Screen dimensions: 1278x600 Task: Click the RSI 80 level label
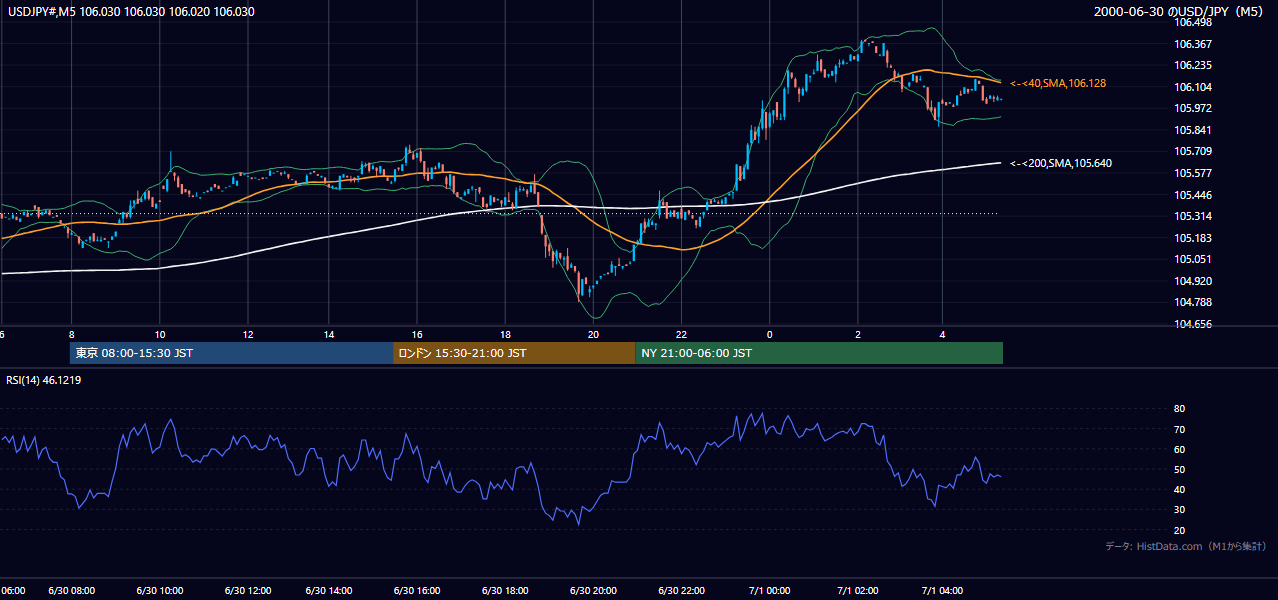point(1179,409)
